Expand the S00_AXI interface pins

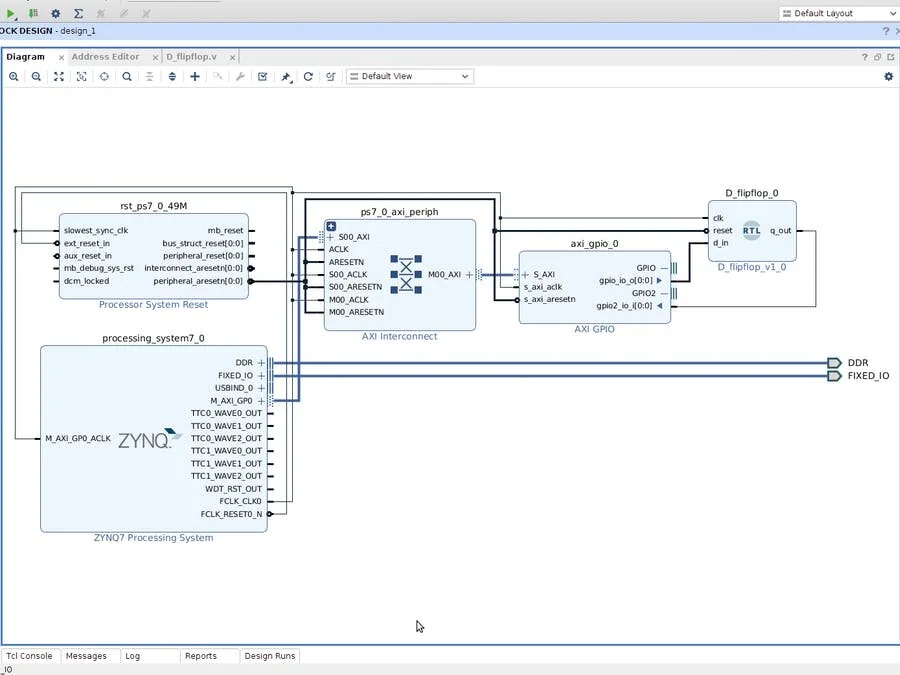[x=329, y=237]
